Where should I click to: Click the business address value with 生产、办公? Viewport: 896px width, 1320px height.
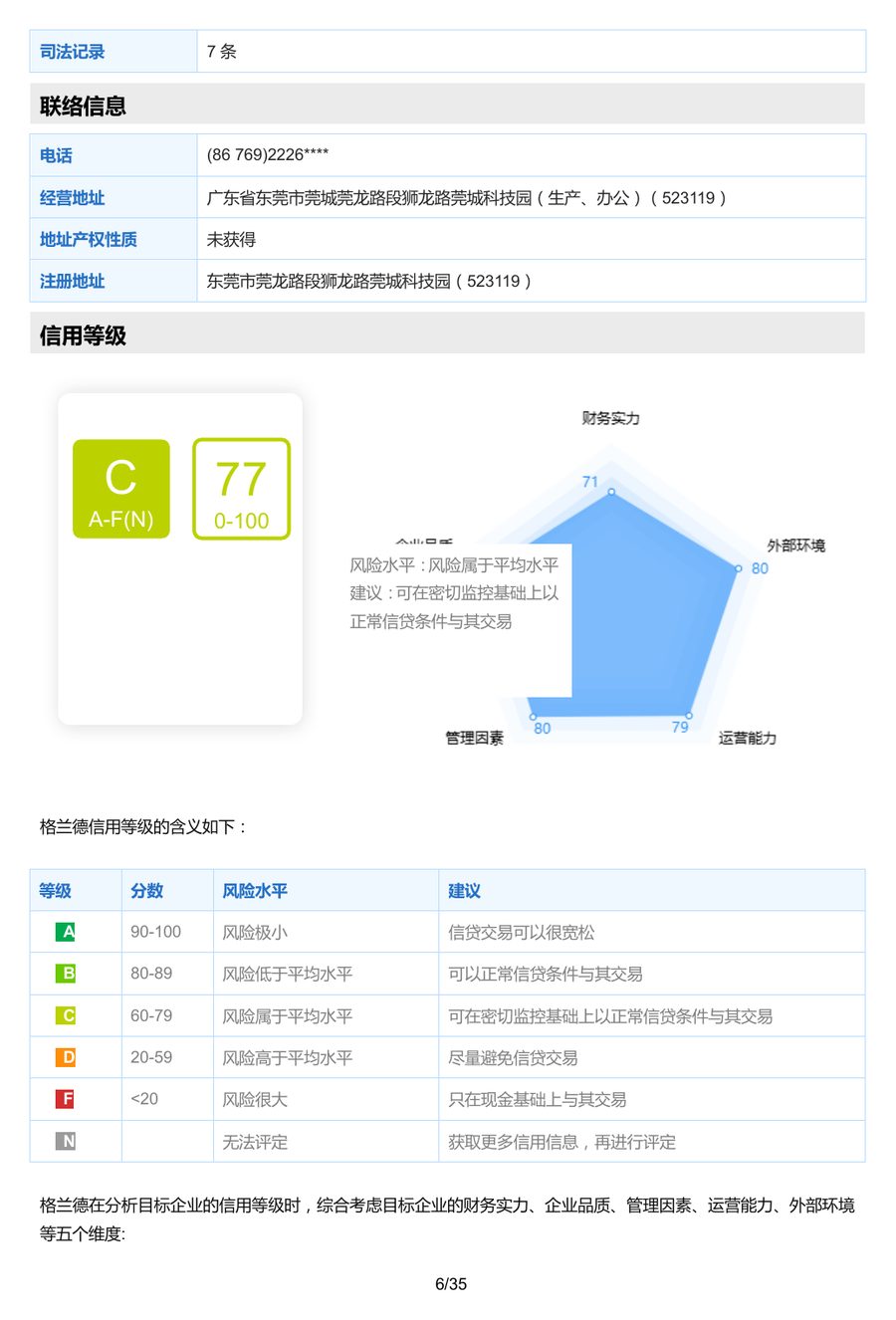[x=467, y=198]
